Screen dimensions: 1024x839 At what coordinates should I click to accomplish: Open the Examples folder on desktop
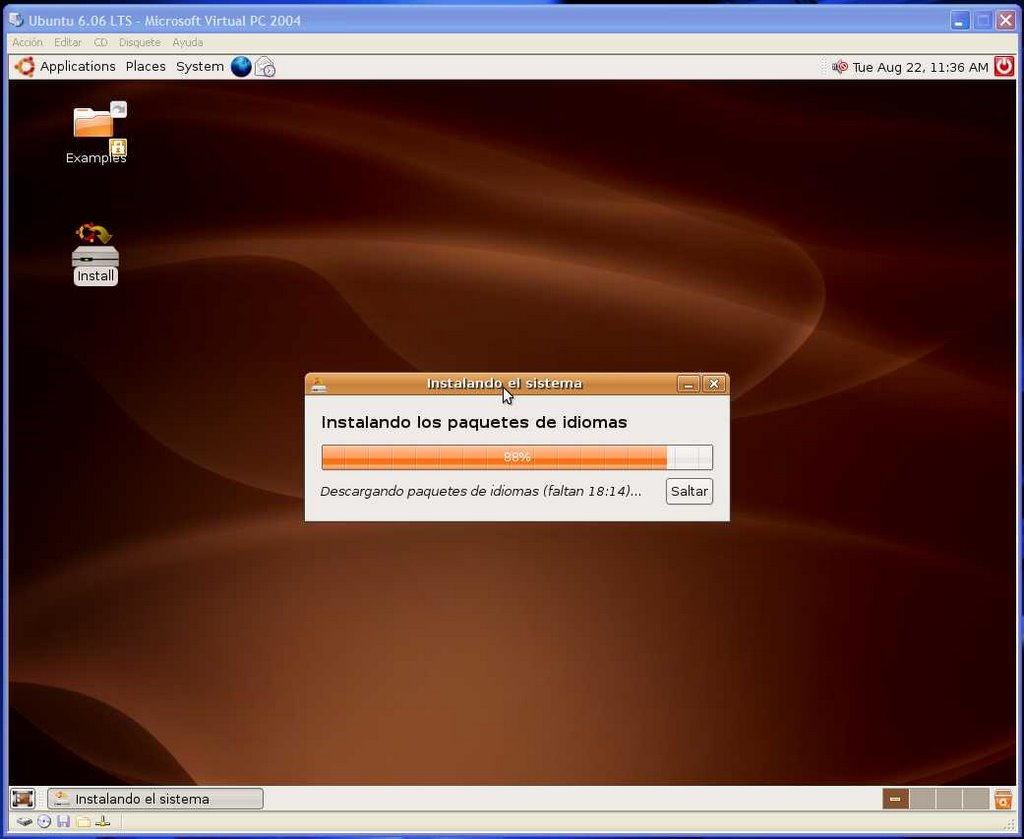[96, 133]
